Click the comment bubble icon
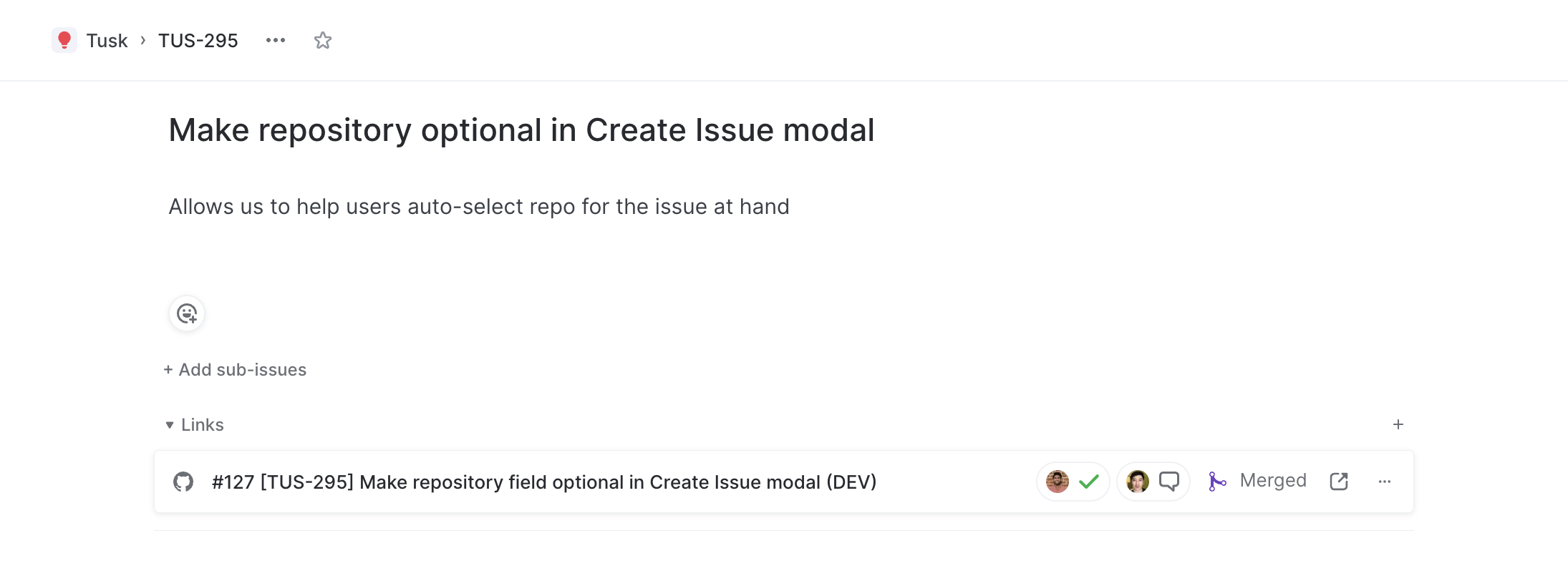This screenshot has width=1568, height=571. (x=1169, y=482)
